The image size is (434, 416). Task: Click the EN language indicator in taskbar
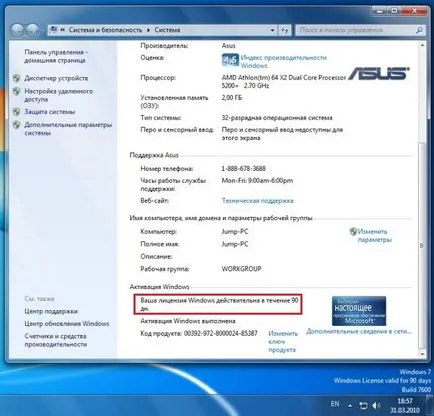[x=335, y=404]
